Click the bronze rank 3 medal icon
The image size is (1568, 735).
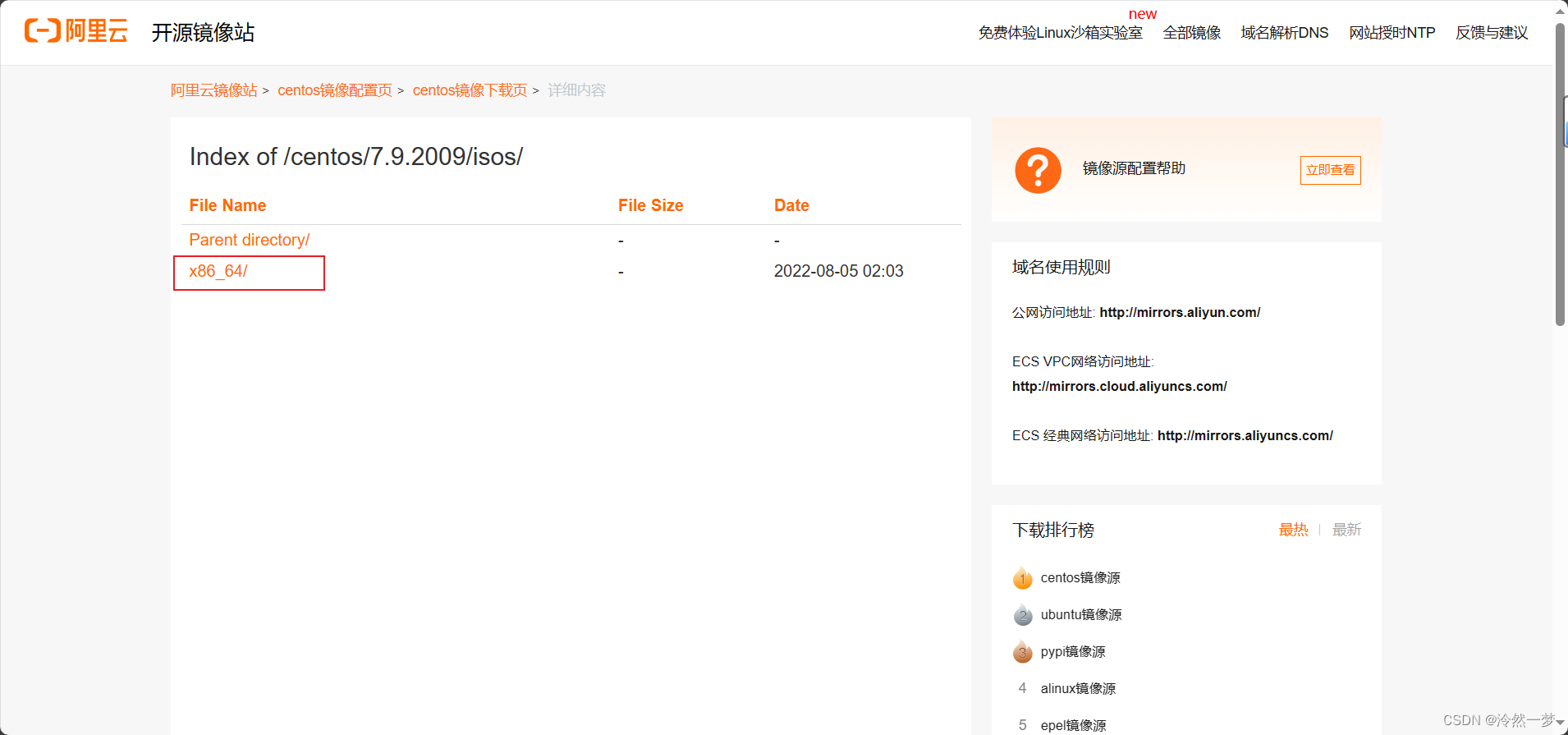1022,651
